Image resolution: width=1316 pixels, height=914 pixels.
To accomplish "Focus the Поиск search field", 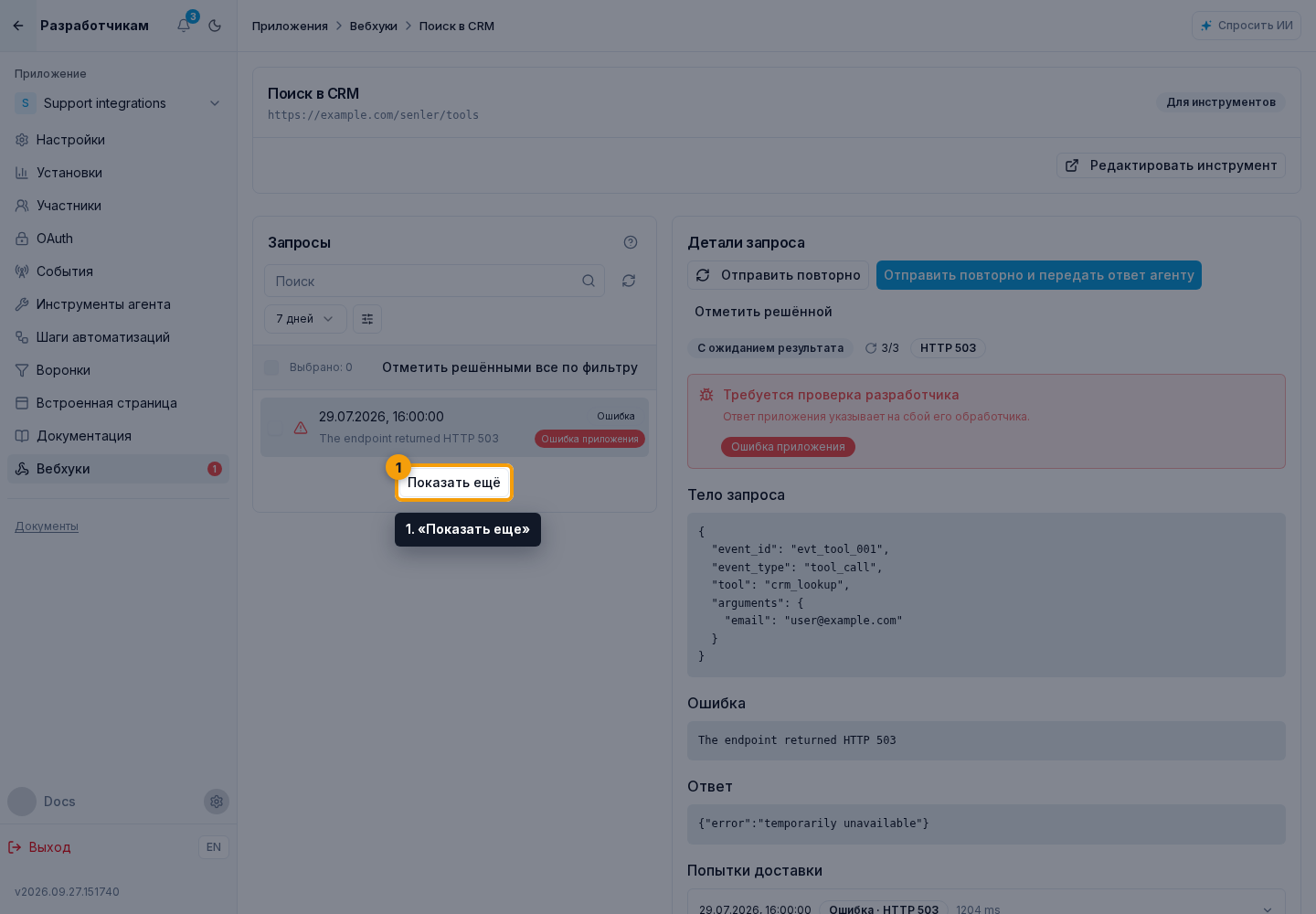I will tap(434, 281).
